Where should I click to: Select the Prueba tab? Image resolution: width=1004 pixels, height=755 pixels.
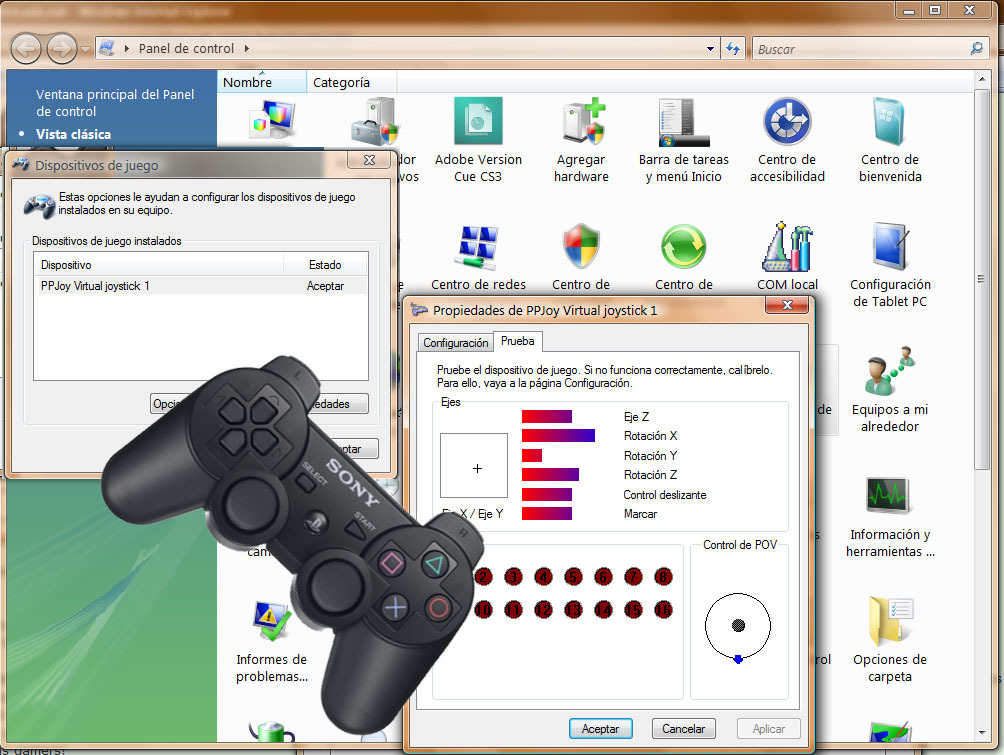[518, 341]
